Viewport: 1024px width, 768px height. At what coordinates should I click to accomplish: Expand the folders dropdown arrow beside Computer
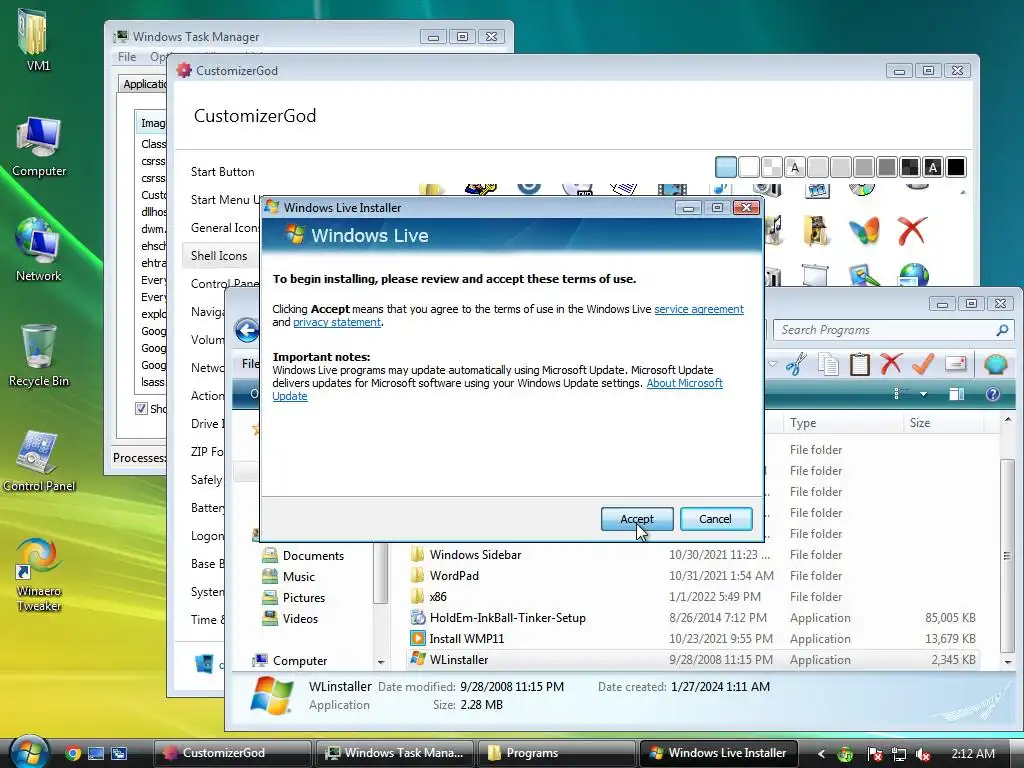point(381,662)
